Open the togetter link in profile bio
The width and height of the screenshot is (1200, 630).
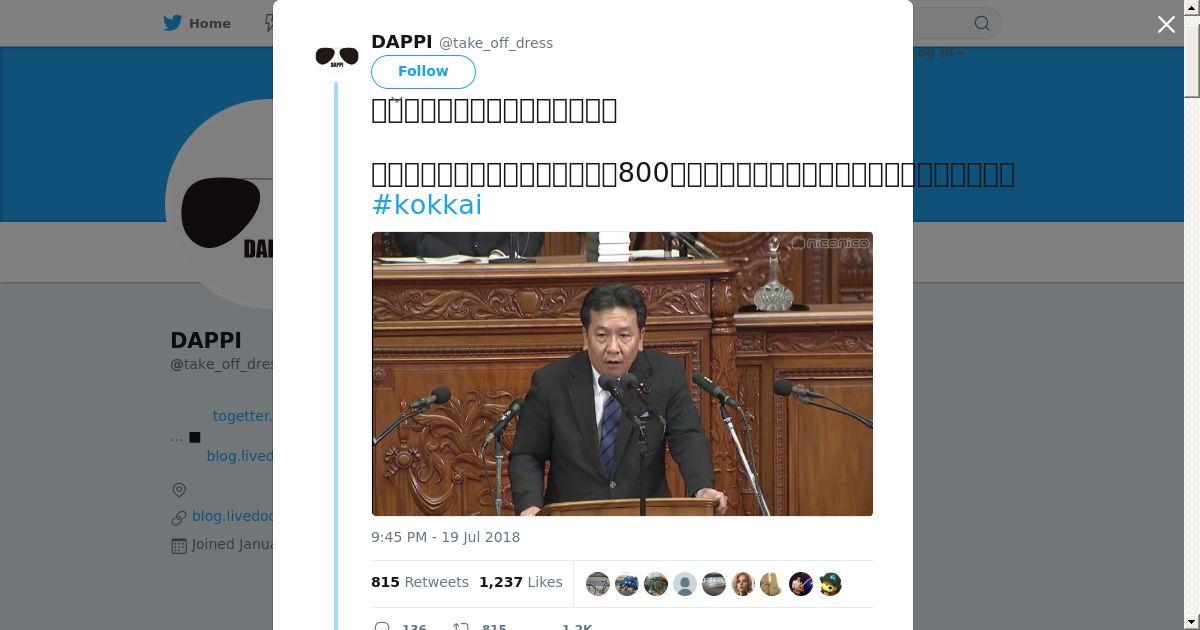point(242,416)
